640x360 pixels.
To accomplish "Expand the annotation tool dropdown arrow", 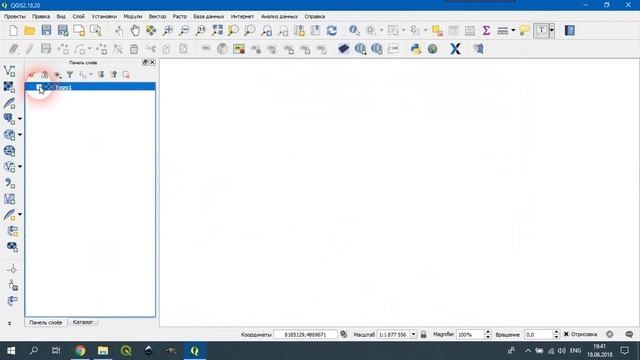I will [x=551, y=31].
